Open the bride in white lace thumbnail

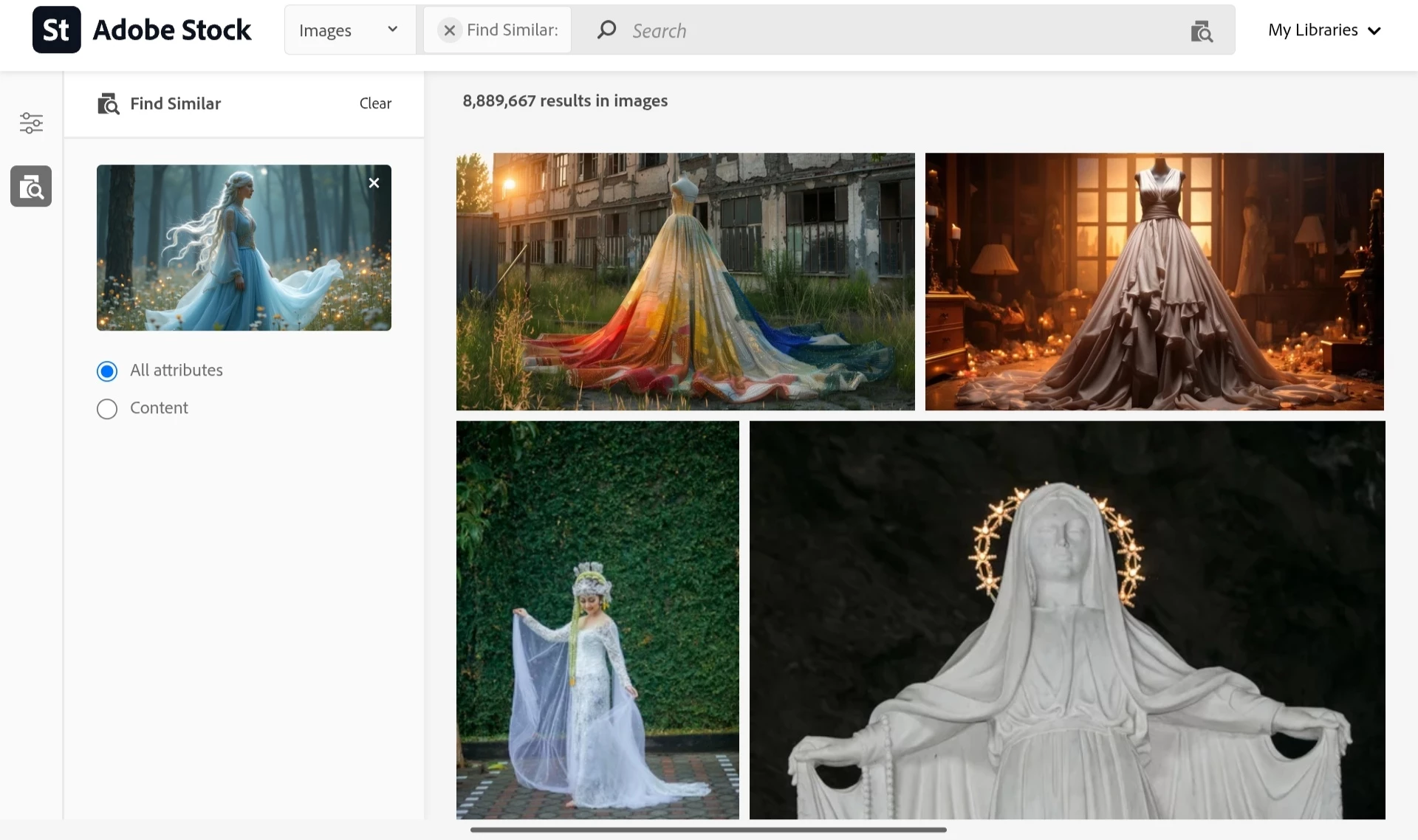pos(597,620)
